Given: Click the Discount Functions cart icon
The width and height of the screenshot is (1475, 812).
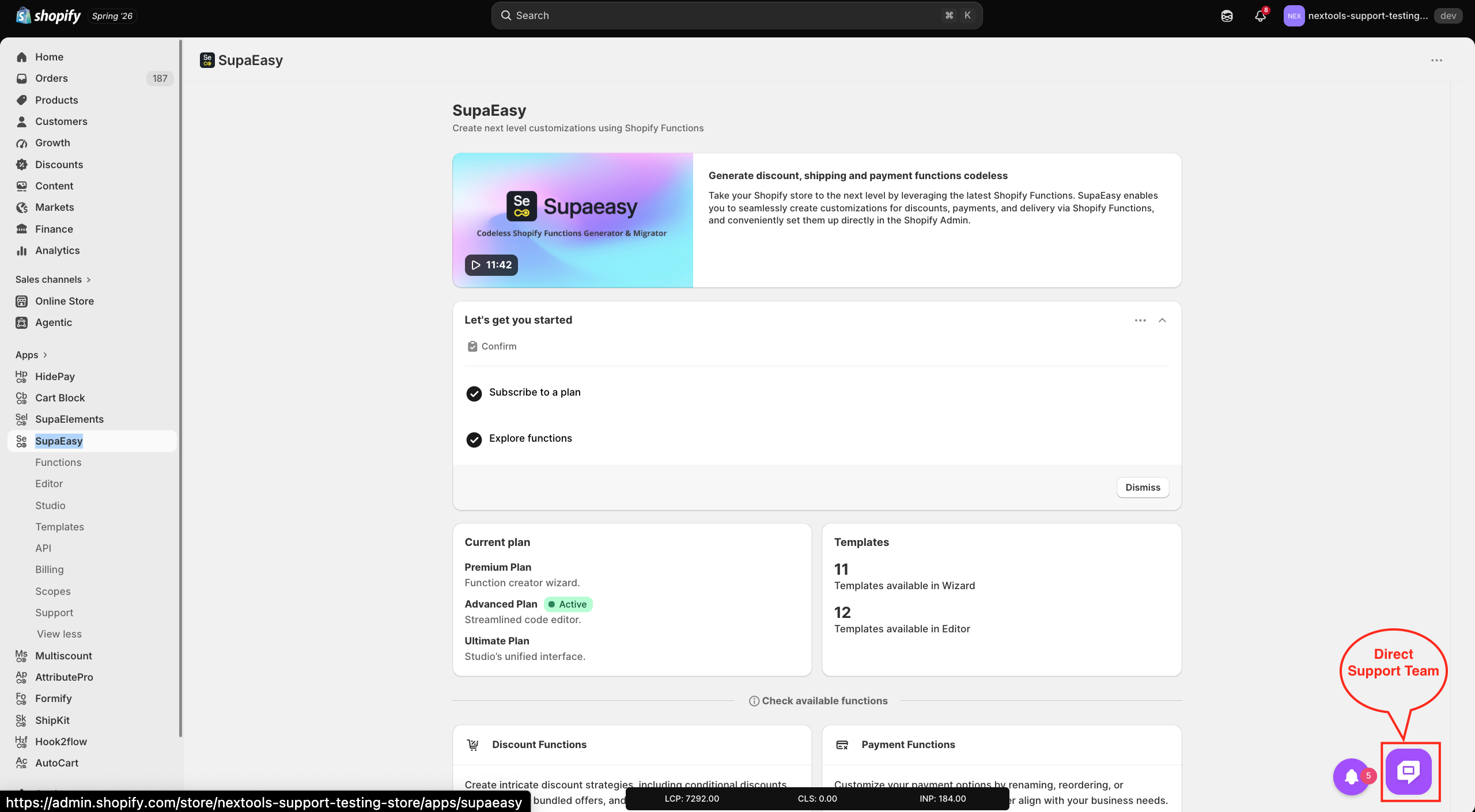Looking at the screenshot, I should pos(473,745).
